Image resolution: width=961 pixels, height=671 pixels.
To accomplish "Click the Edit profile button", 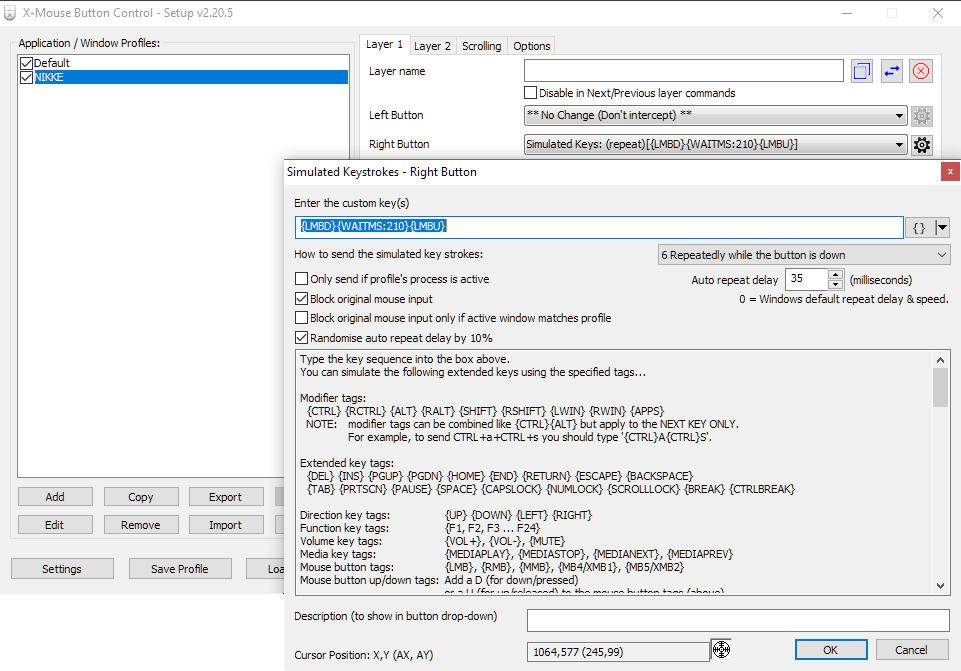I will tap(55, 525).
